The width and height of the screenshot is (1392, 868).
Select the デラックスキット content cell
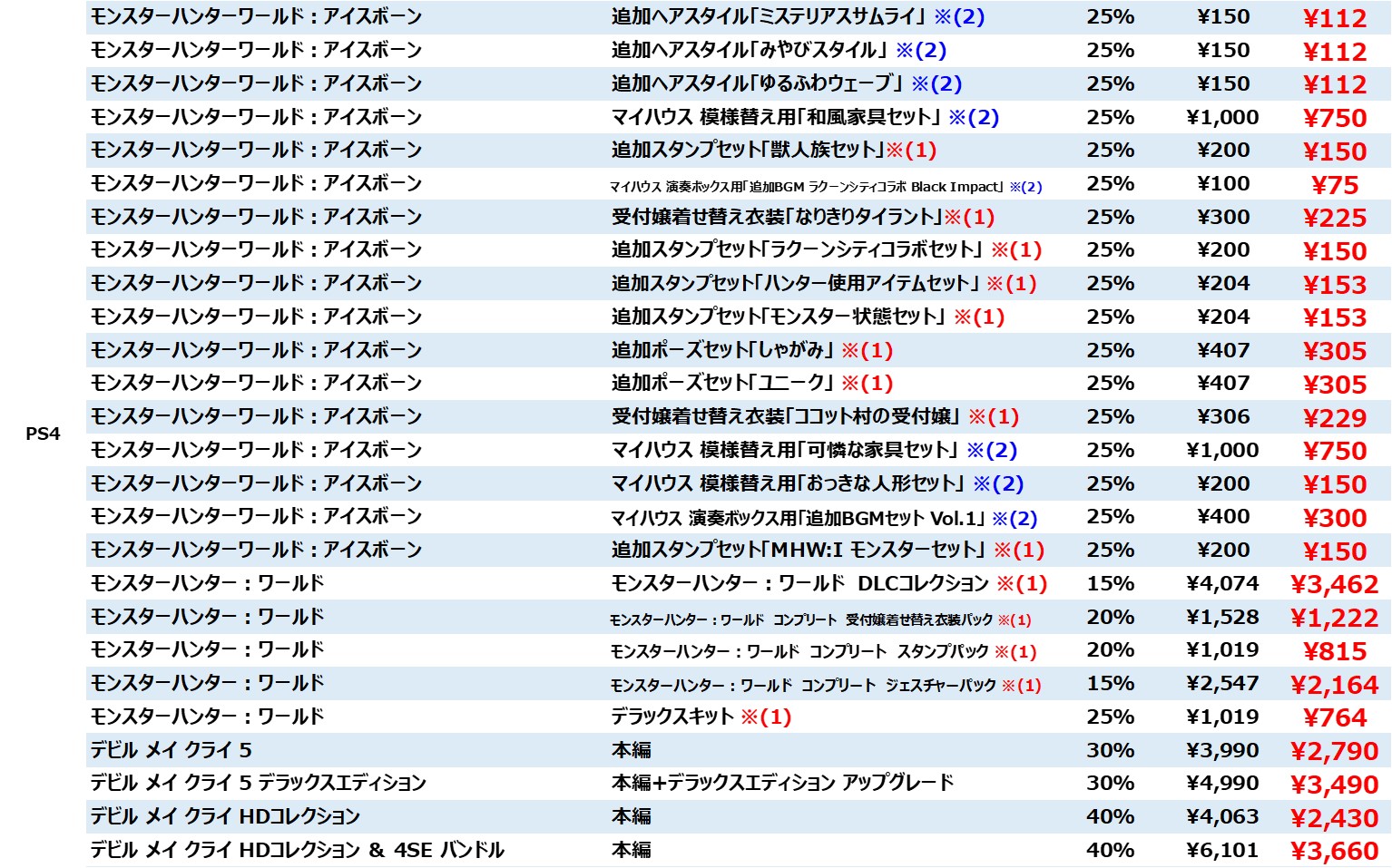[700, 717]
